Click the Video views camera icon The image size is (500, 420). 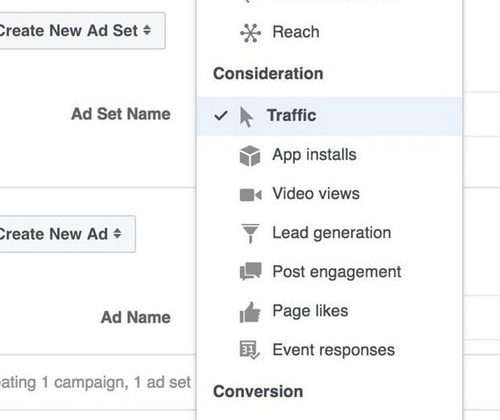click(x=250, y=195)
